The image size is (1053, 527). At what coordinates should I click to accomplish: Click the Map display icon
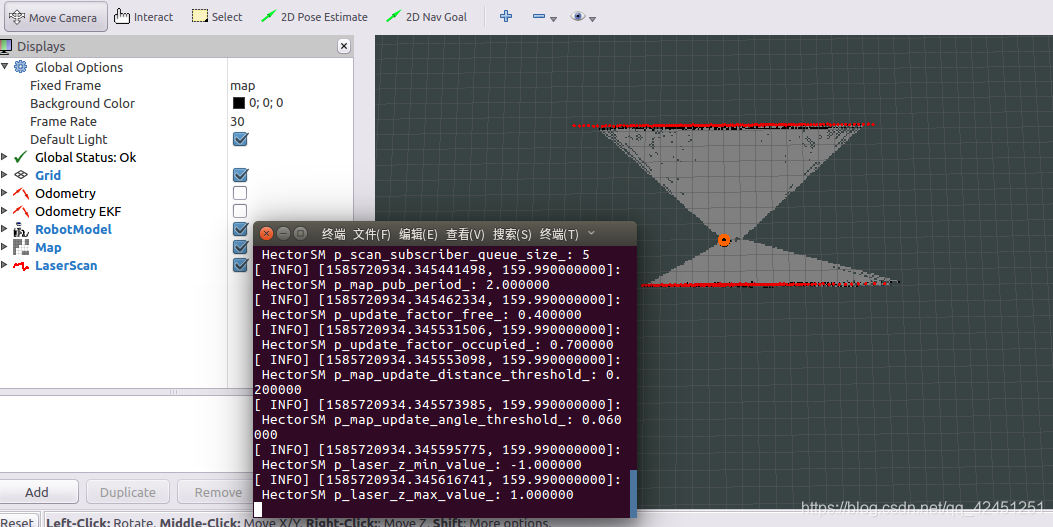[21, 247]
